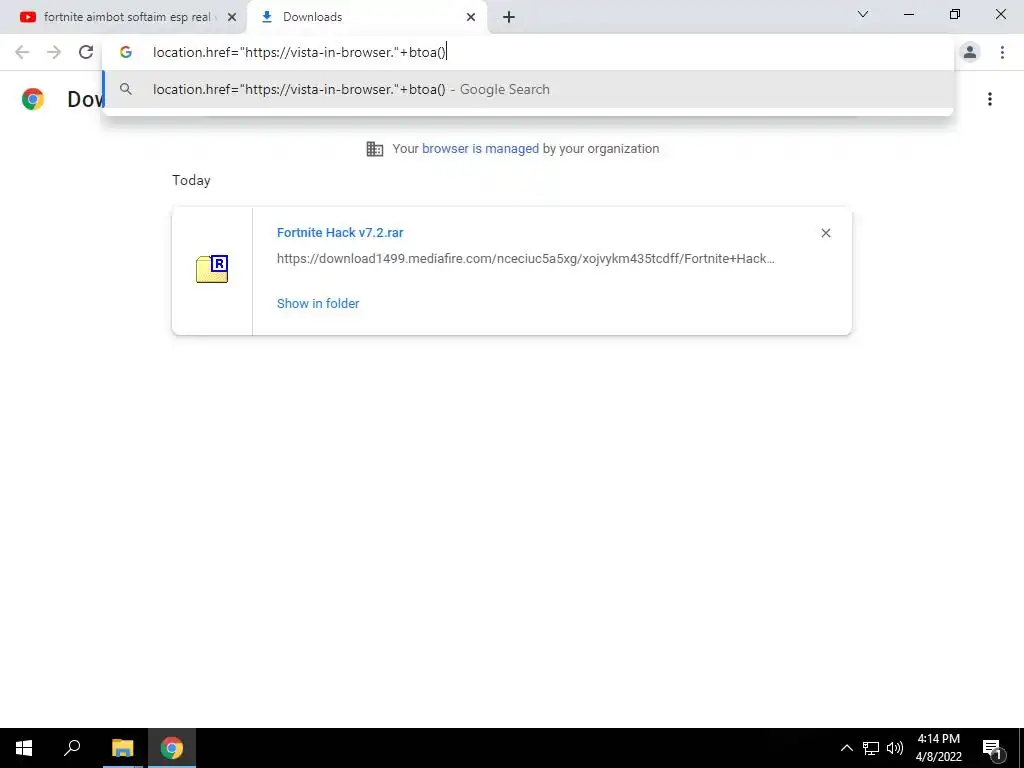Click the Chrome logo on Downloads page

coord(33,99)
